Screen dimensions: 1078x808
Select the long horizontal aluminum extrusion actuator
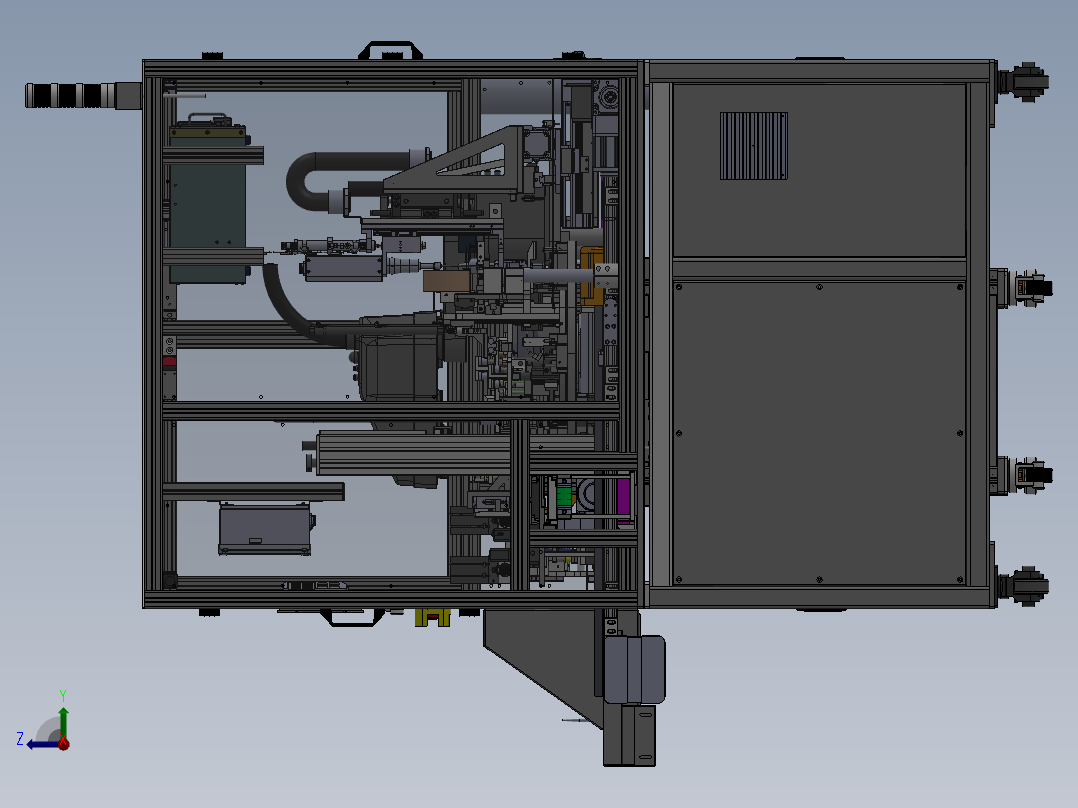click(x=412, y=453)
